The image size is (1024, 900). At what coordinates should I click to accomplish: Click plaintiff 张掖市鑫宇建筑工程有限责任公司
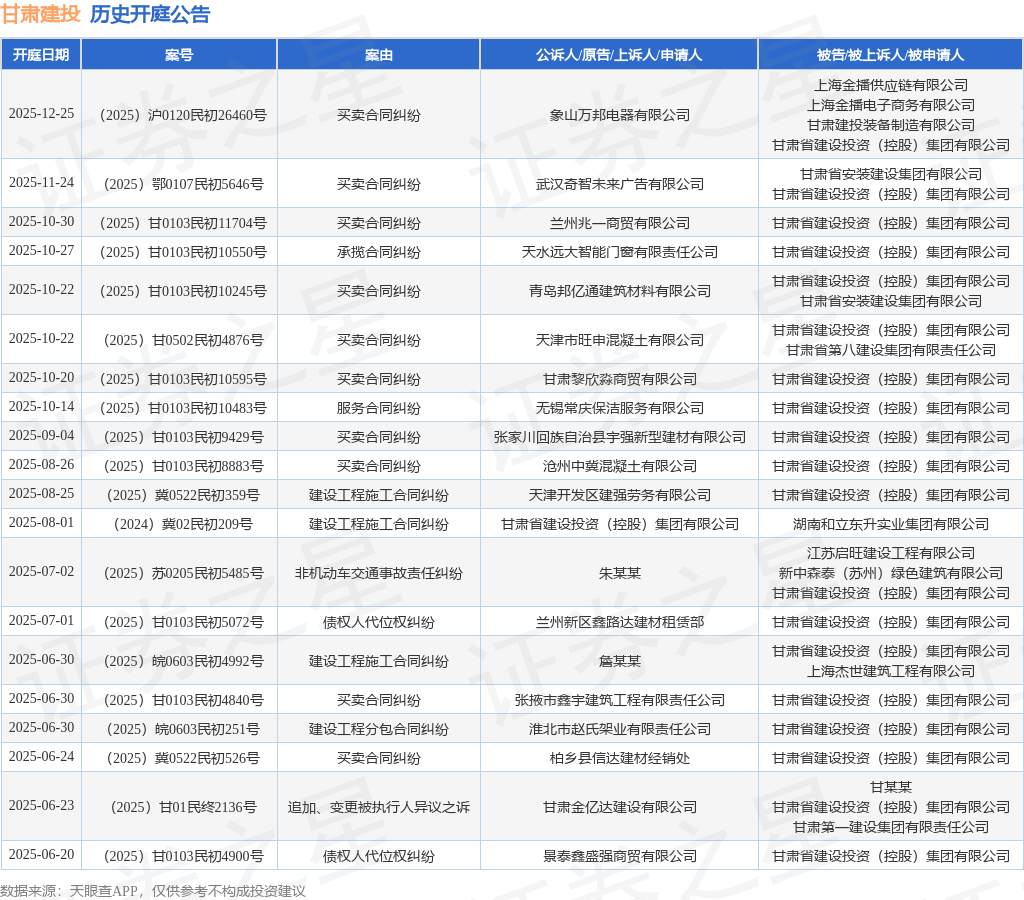620,700
